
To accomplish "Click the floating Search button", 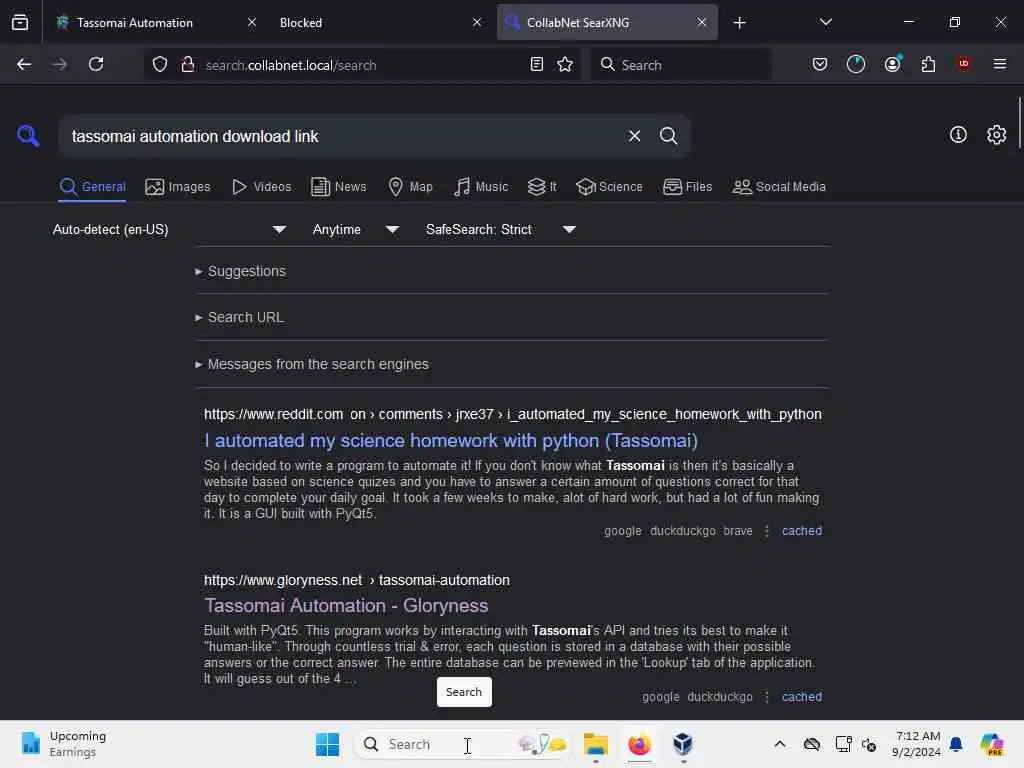I will tap(464, 692).
